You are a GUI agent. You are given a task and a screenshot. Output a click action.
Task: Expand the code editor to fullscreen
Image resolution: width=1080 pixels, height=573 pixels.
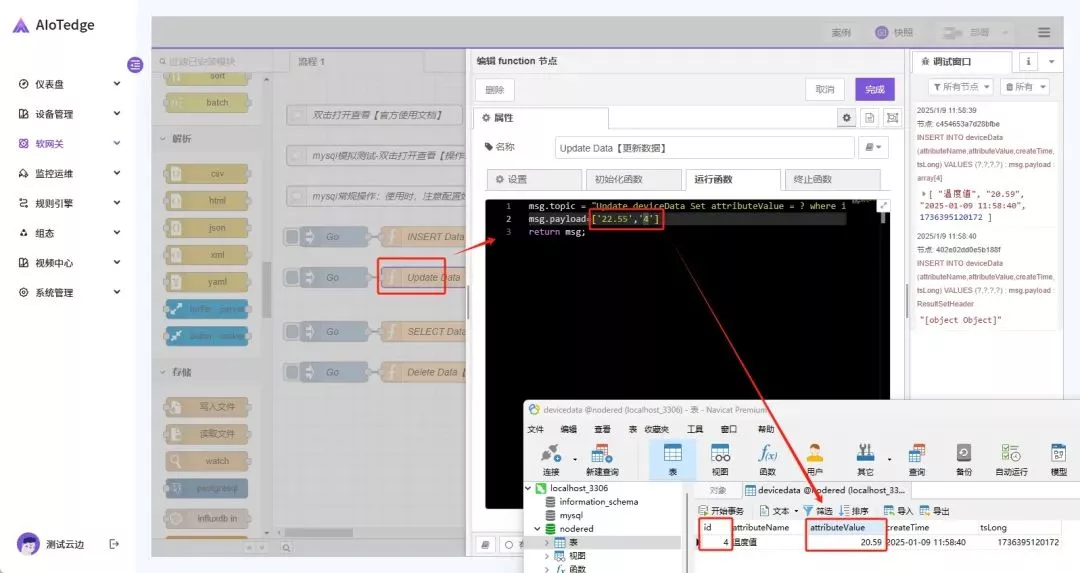pos(883,205)
